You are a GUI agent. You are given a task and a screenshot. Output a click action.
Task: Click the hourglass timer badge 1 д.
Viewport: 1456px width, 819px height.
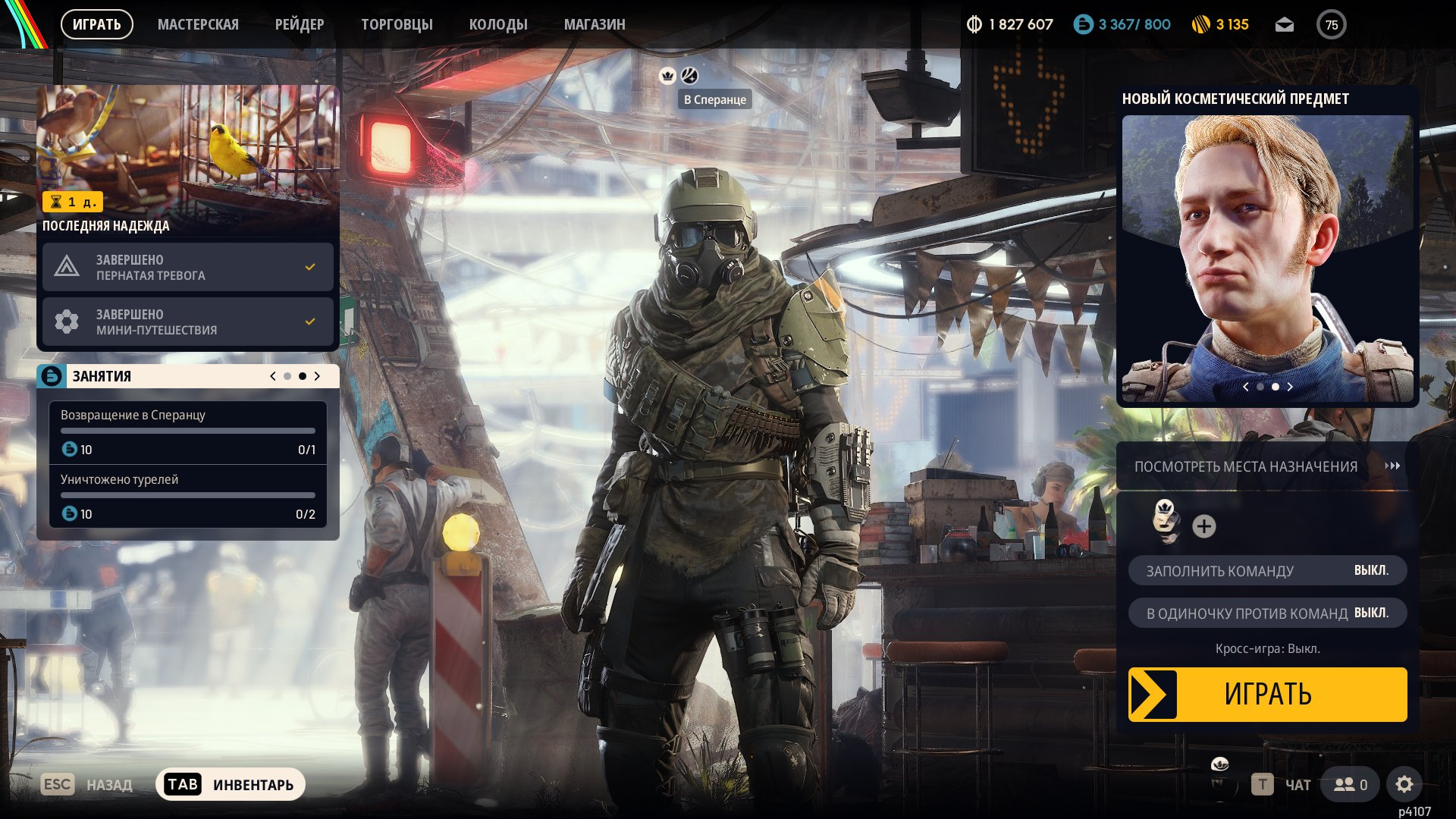coord(73,202)
